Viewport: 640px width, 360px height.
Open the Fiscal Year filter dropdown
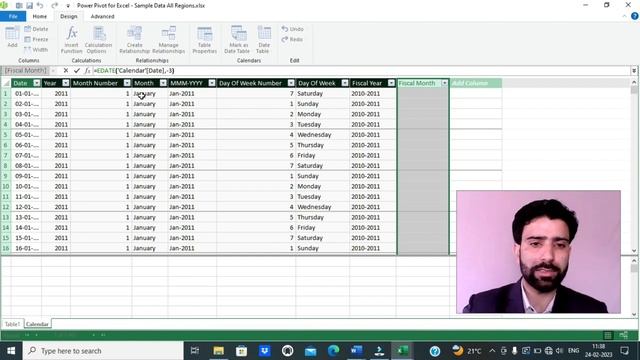pos(391,83)
